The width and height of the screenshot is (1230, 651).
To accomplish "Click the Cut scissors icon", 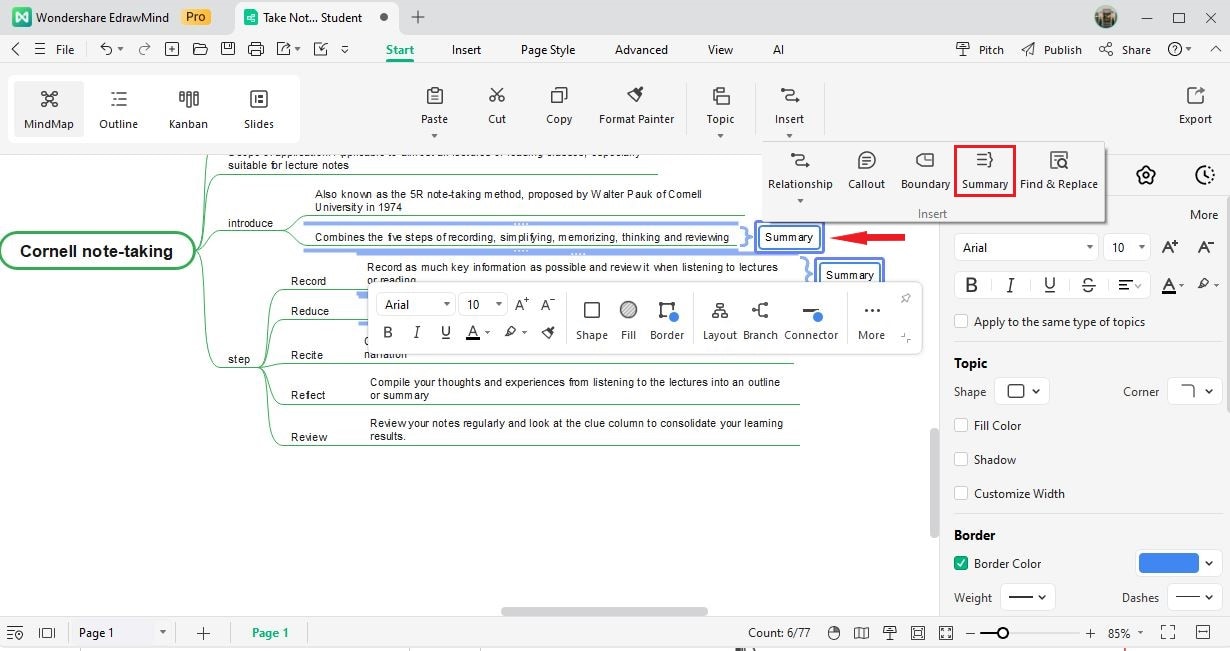I will [497, 106].
